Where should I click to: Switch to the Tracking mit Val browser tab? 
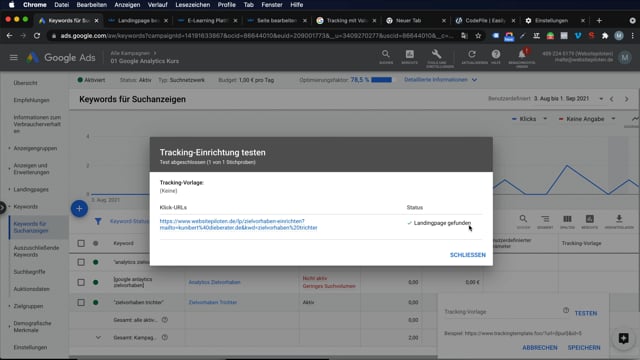(x=347, y=20)
